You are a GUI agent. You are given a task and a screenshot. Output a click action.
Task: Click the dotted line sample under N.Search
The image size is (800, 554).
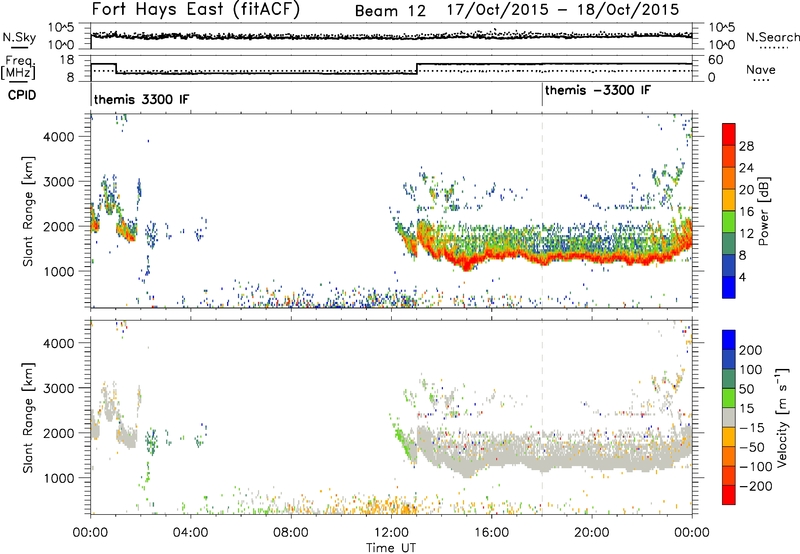[x=774, y=48]
